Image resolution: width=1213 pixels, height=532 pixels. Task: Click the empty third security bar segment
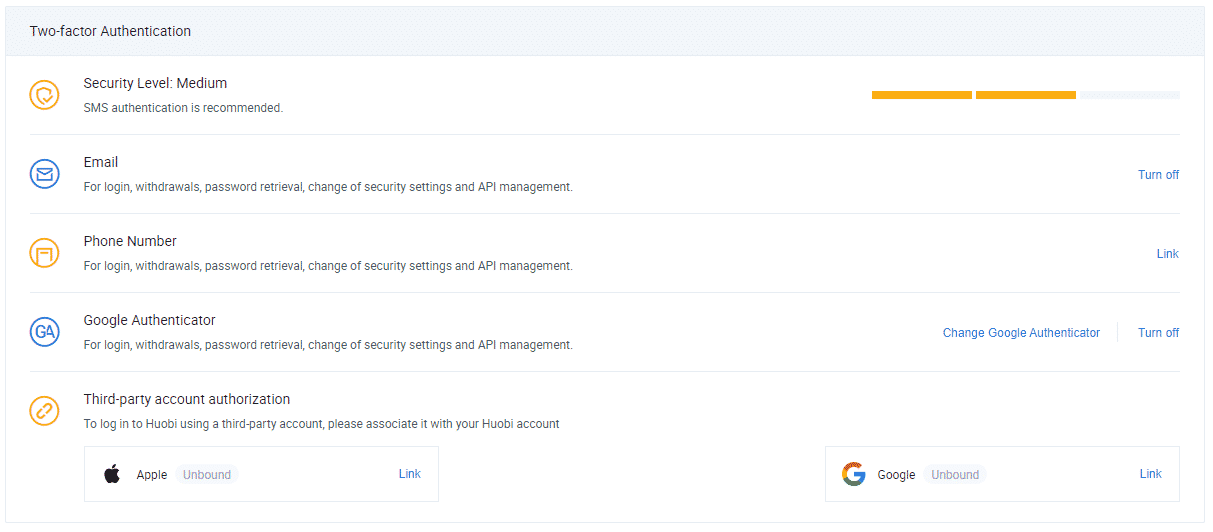(1129, 95)
